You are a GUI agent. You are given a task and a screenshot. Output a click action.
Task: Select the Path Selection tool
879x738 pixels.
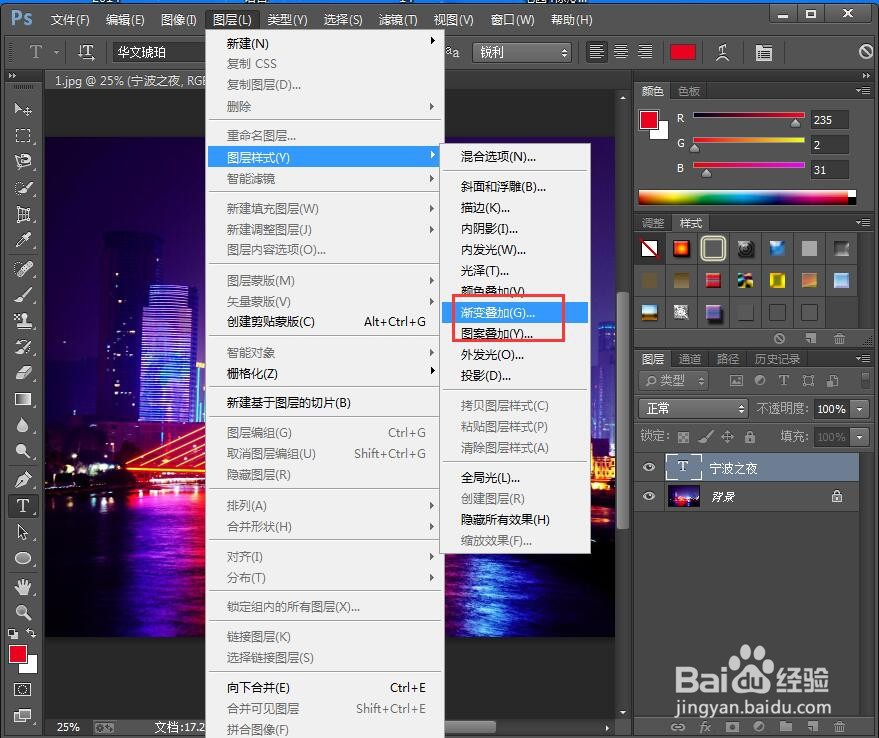tap(22, 532)
